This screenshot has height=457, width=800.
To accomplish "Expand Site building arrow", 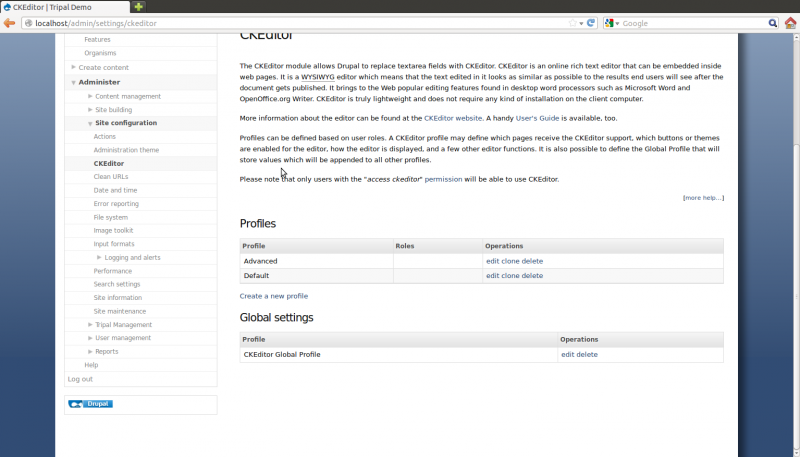I will [x=90, y=109].
